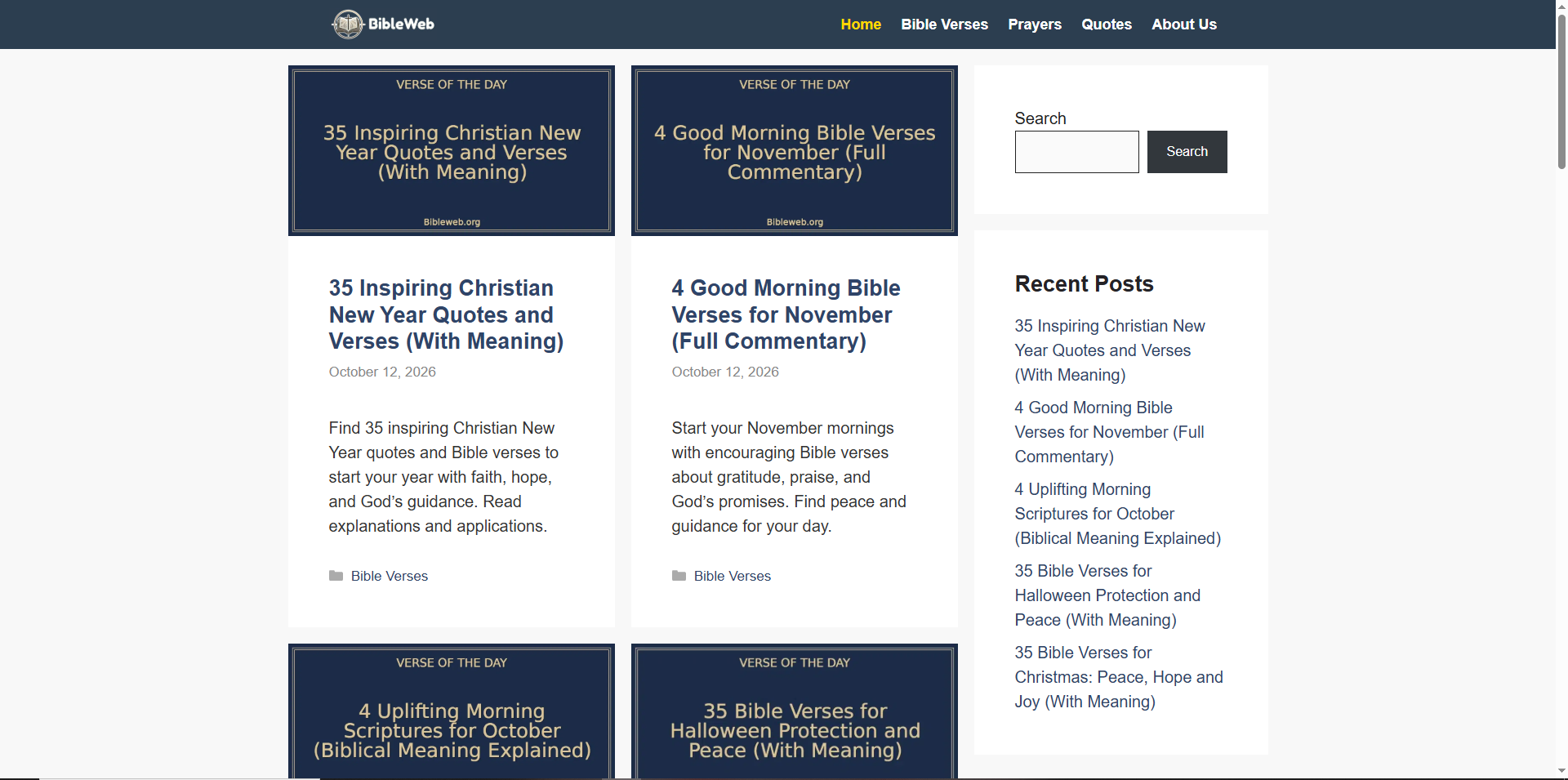Screen dimensions: 1568x780
Task: Click the vertical page scrollbar thumb
Action: (x=1561, y=90)
